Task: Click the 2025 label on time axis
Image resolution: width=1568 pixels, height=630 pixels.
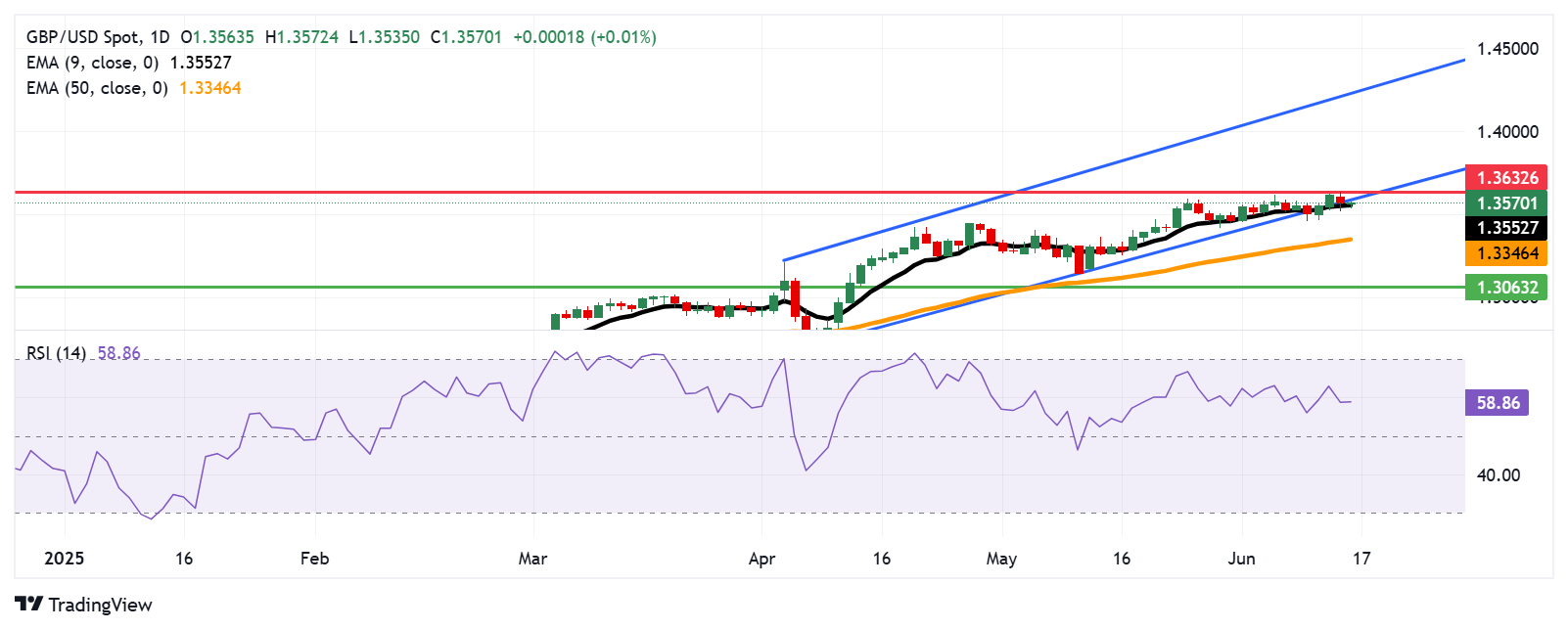Action: click(x=65, y=559)
